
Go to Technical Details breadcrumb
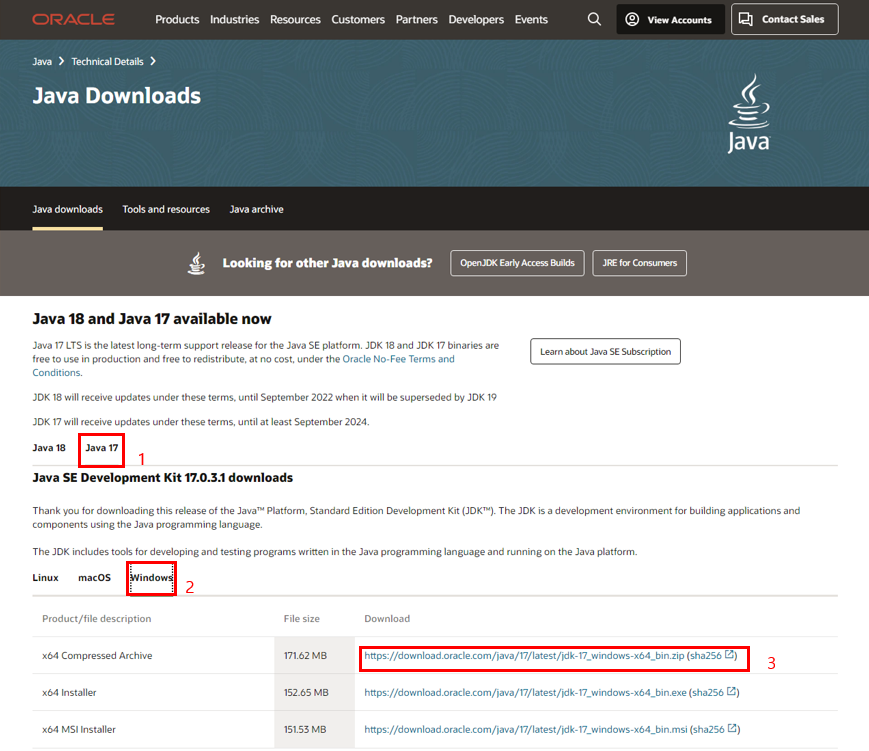click(108, 62)
